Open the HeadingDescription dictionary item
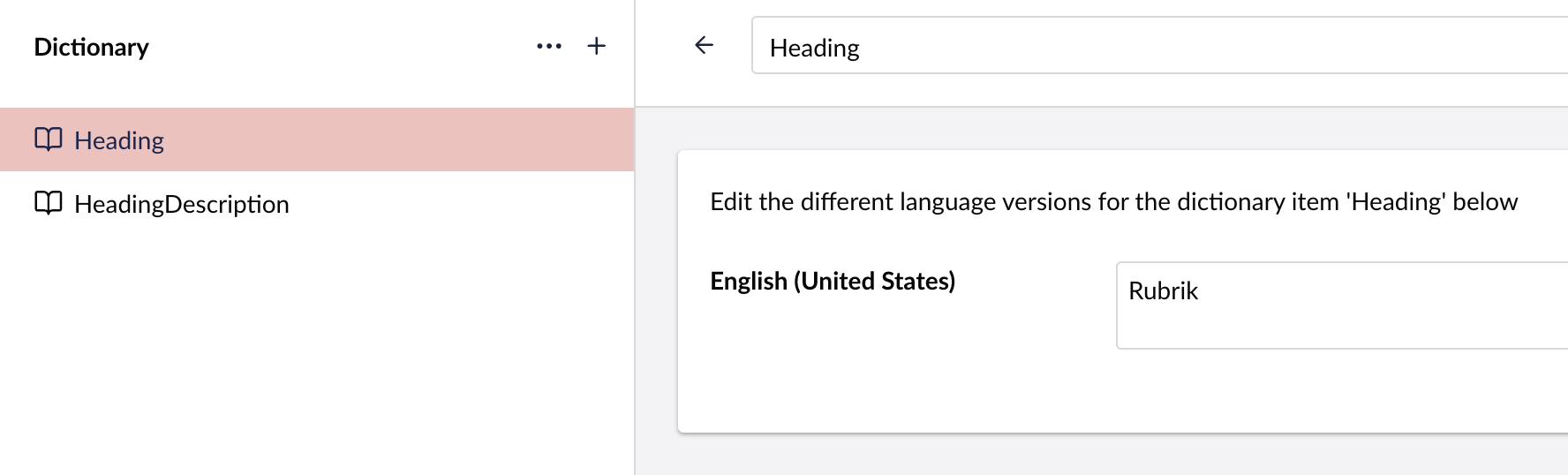This screenshot has width=1568, height=475. (181, 204)
